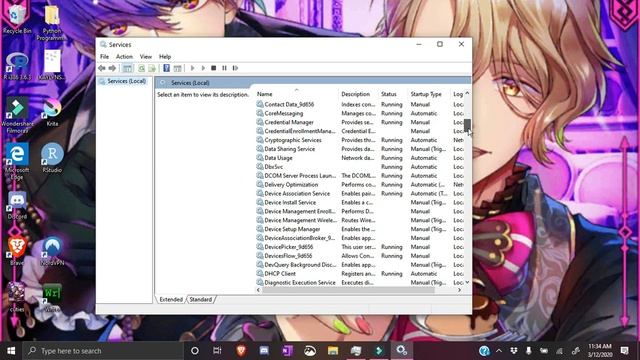Click the Wondershare Filmora desktop icon
Screen dimensions: 640x360
(x=17, y=116)
